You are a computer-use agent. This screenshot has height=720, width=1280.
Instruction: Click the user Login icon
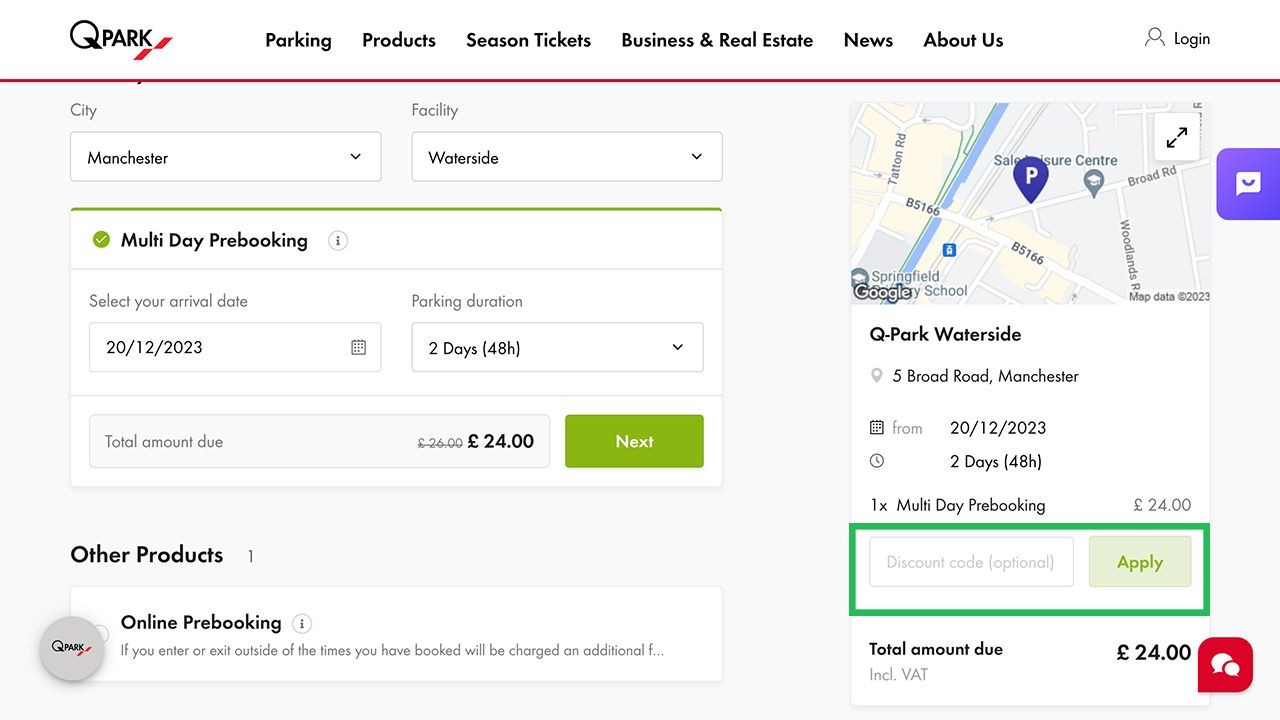tap(1155, 38)
